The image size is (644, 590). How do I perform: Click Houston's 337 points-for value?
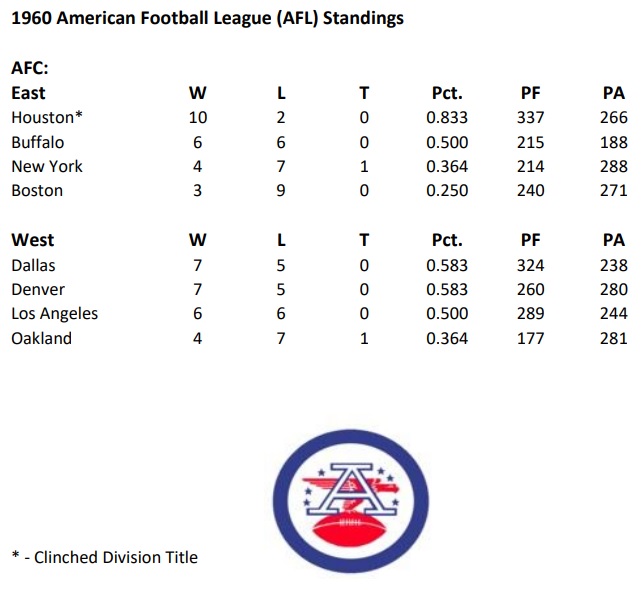(531, 117)
